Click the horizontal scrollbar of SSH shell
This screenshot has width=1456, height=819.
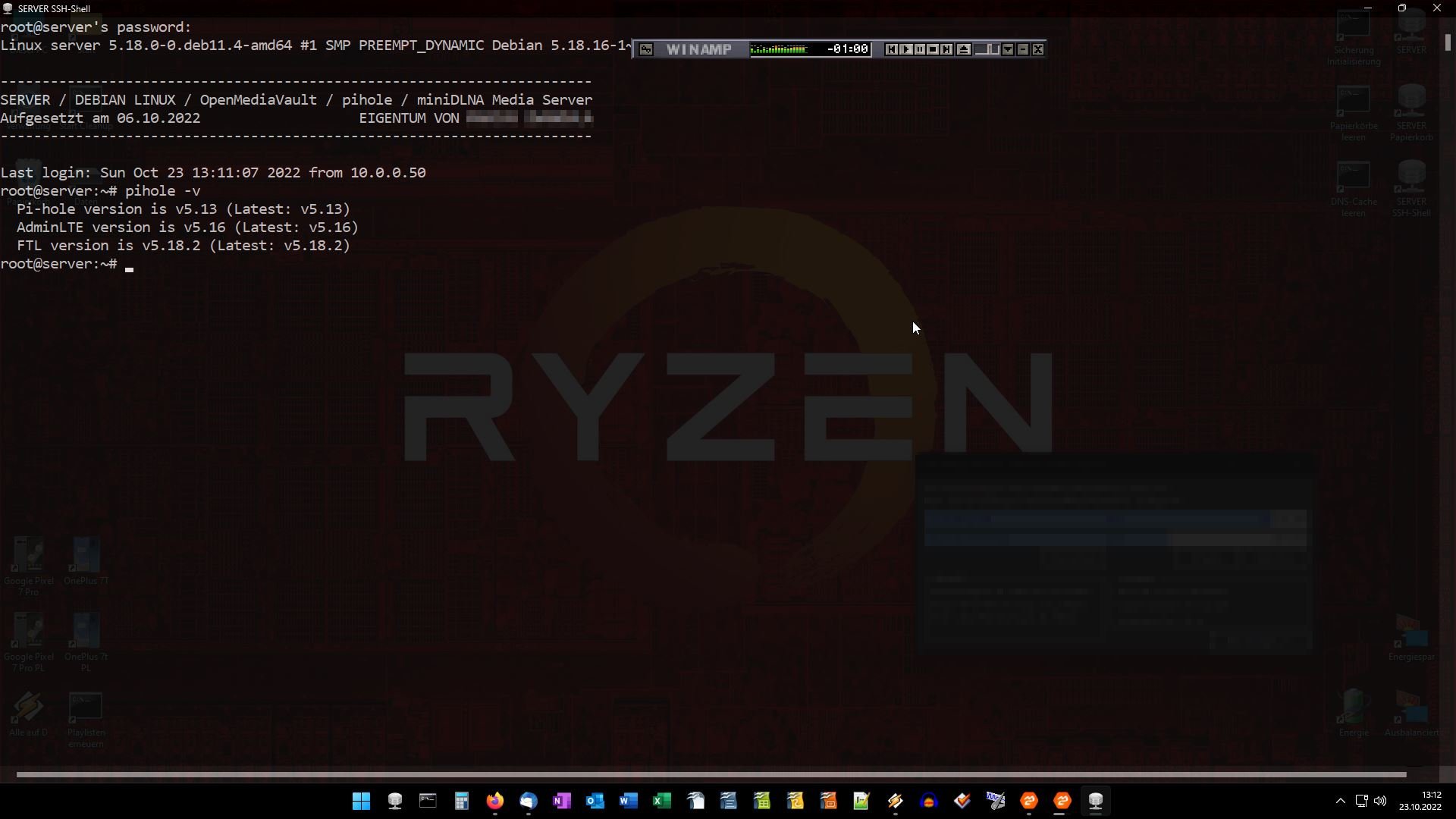pyautogui.click(x=711, y=774)
